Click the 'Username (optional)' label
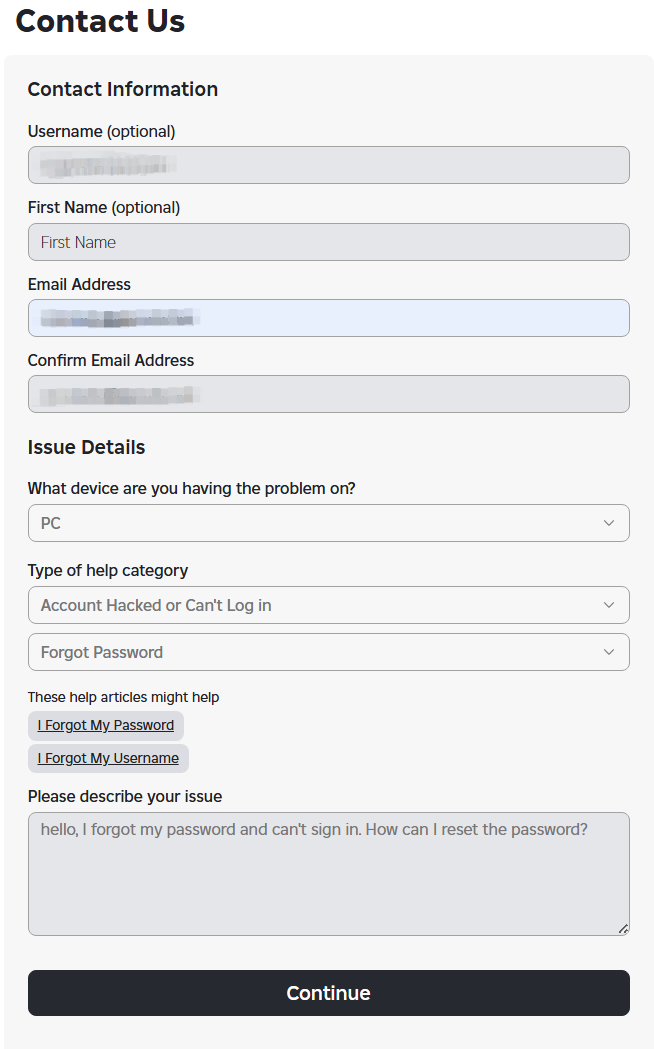 pyautogui.click(x=101, y=131)
